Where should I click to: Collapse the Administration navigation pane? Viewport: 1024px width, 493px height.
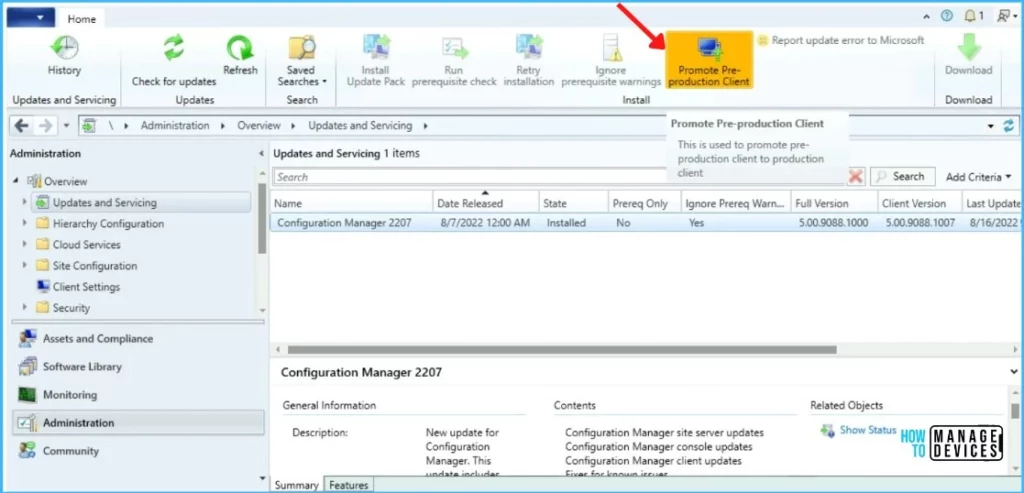261,154
